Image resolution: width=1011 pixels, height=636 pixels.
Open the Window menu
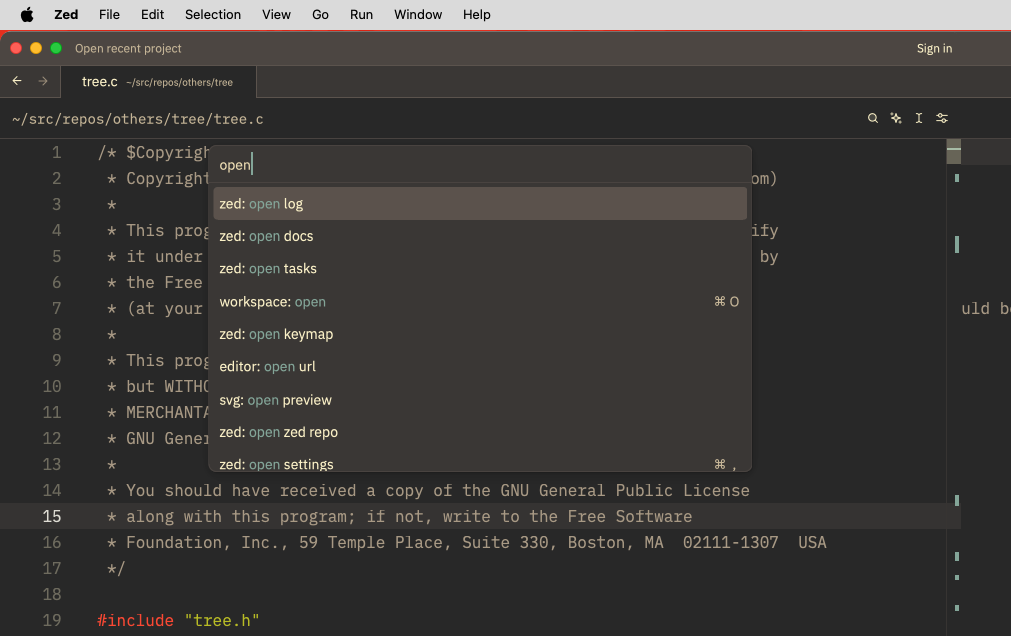(x=418, y=14)
